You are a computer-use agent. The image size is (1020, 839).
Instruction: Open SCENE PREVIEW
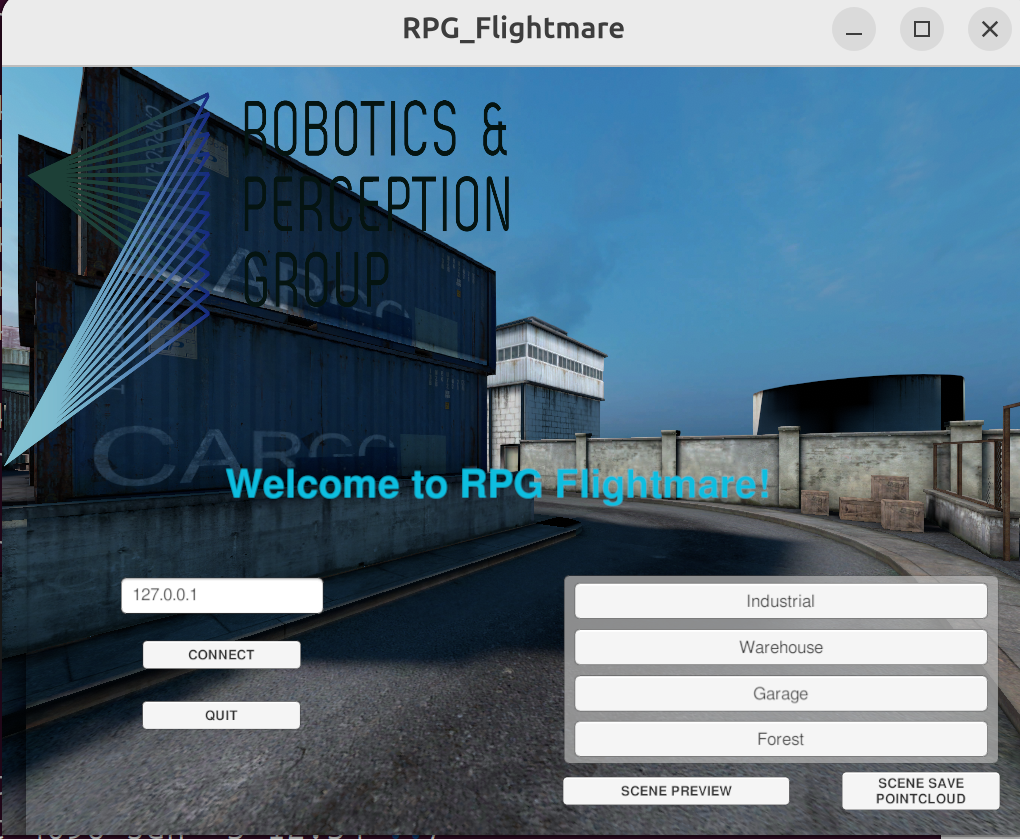point(676,791)
